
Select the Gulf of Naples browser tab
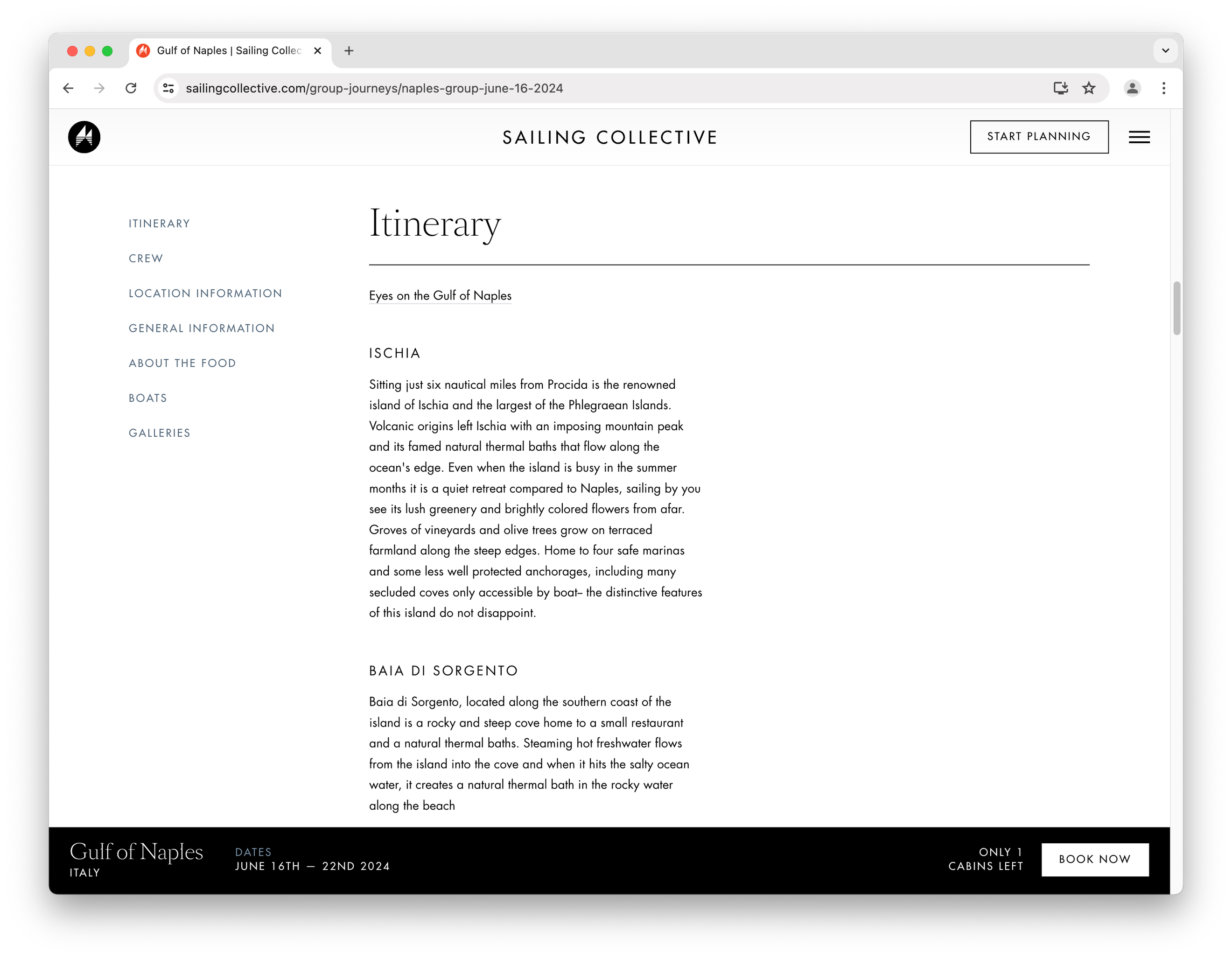[x=229, y=51]
